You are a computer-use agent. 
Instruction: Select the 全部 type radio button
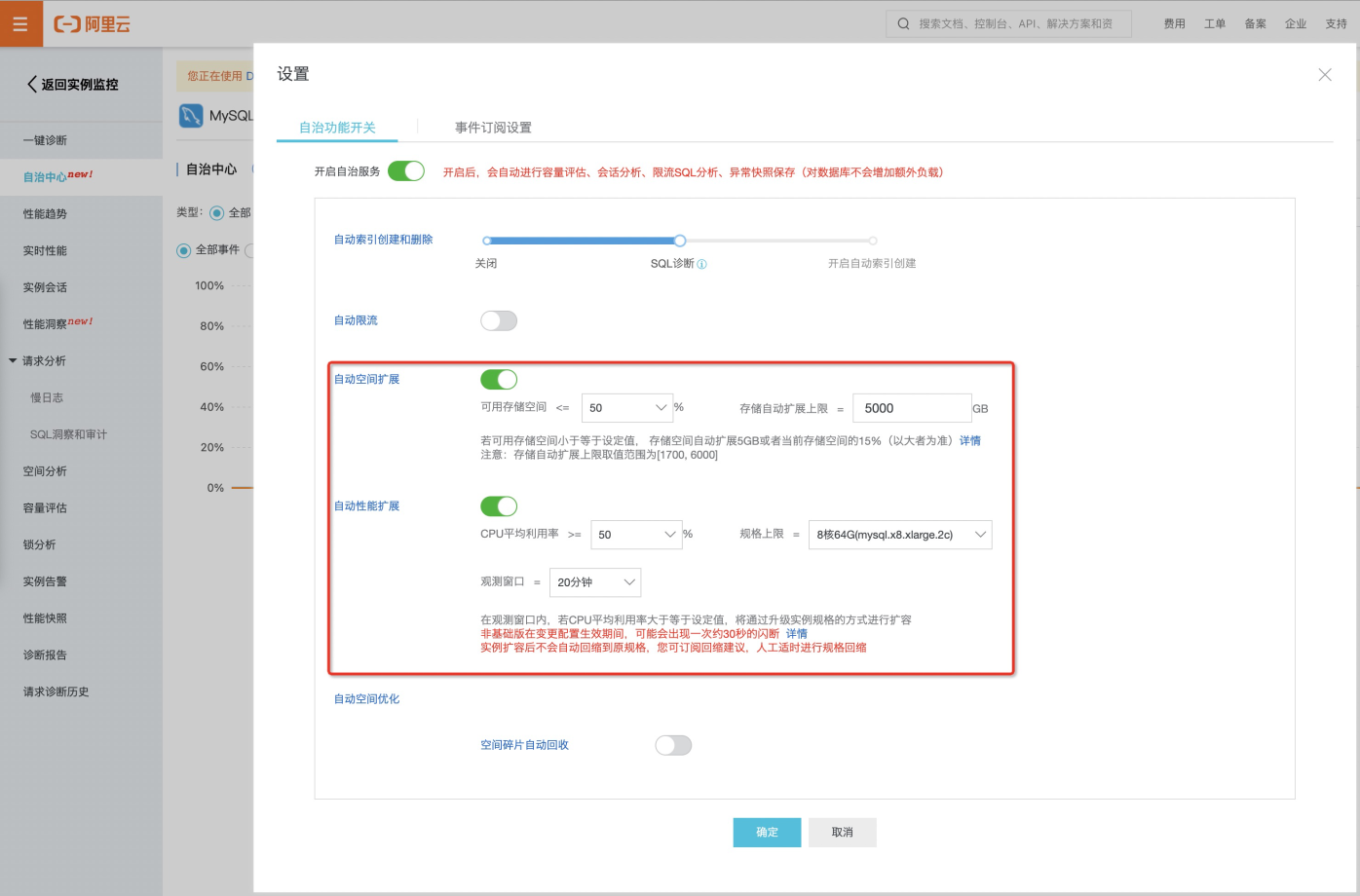pyautogui.click(x=216, y=212)
